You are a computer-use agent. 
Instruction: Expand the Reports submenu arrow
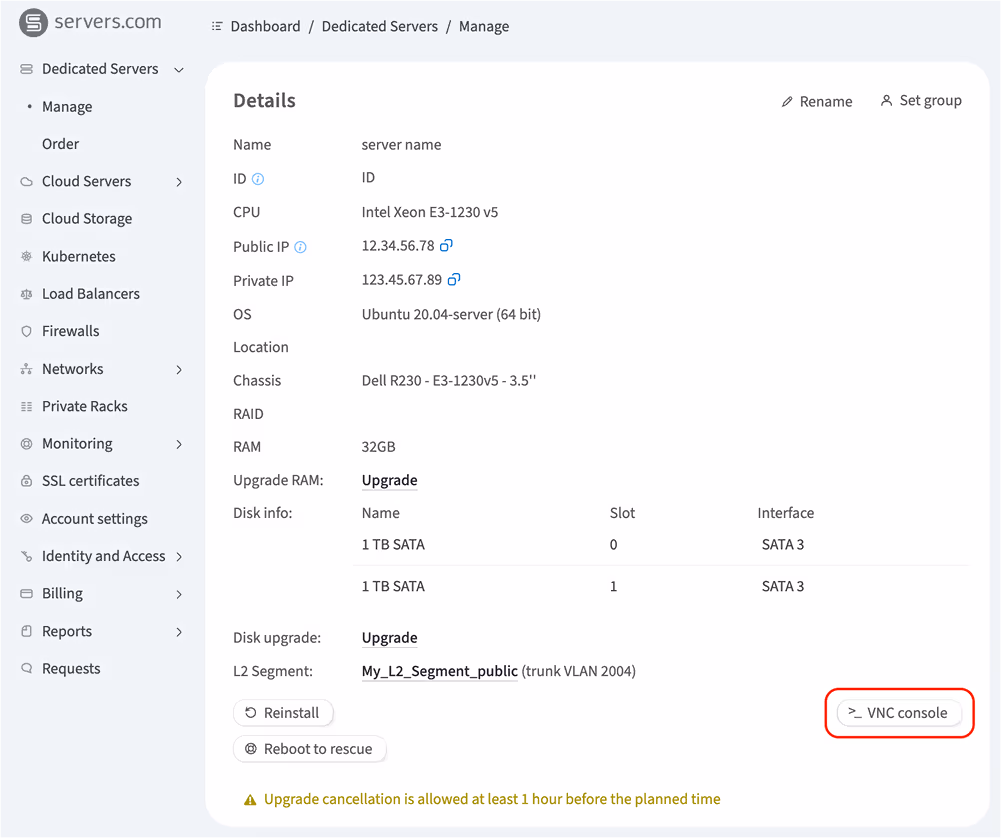(179, 632)
